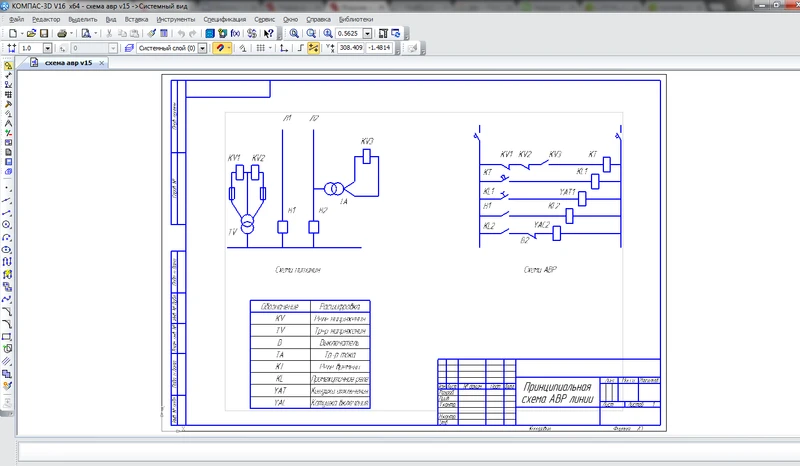Select the Rectangle drawing tool
800x466 pixels.
7,336
